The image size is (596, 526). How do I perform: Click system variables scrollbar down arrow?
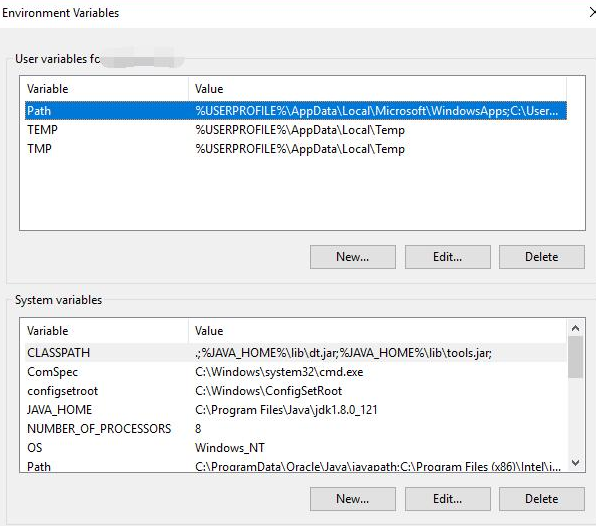576,463
